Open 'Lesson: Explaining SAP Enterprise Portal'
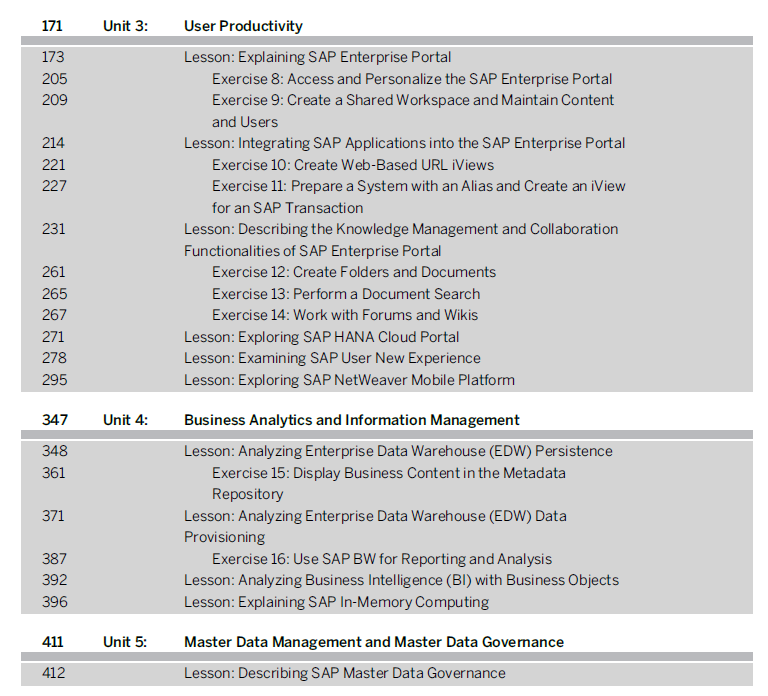768x696 pixels. (x=317, y=57)
